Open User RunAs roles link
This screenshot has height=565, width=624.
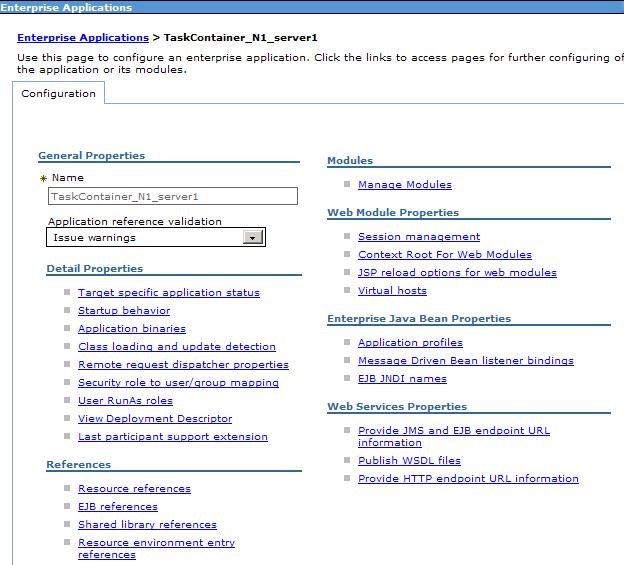pos(125,401)
